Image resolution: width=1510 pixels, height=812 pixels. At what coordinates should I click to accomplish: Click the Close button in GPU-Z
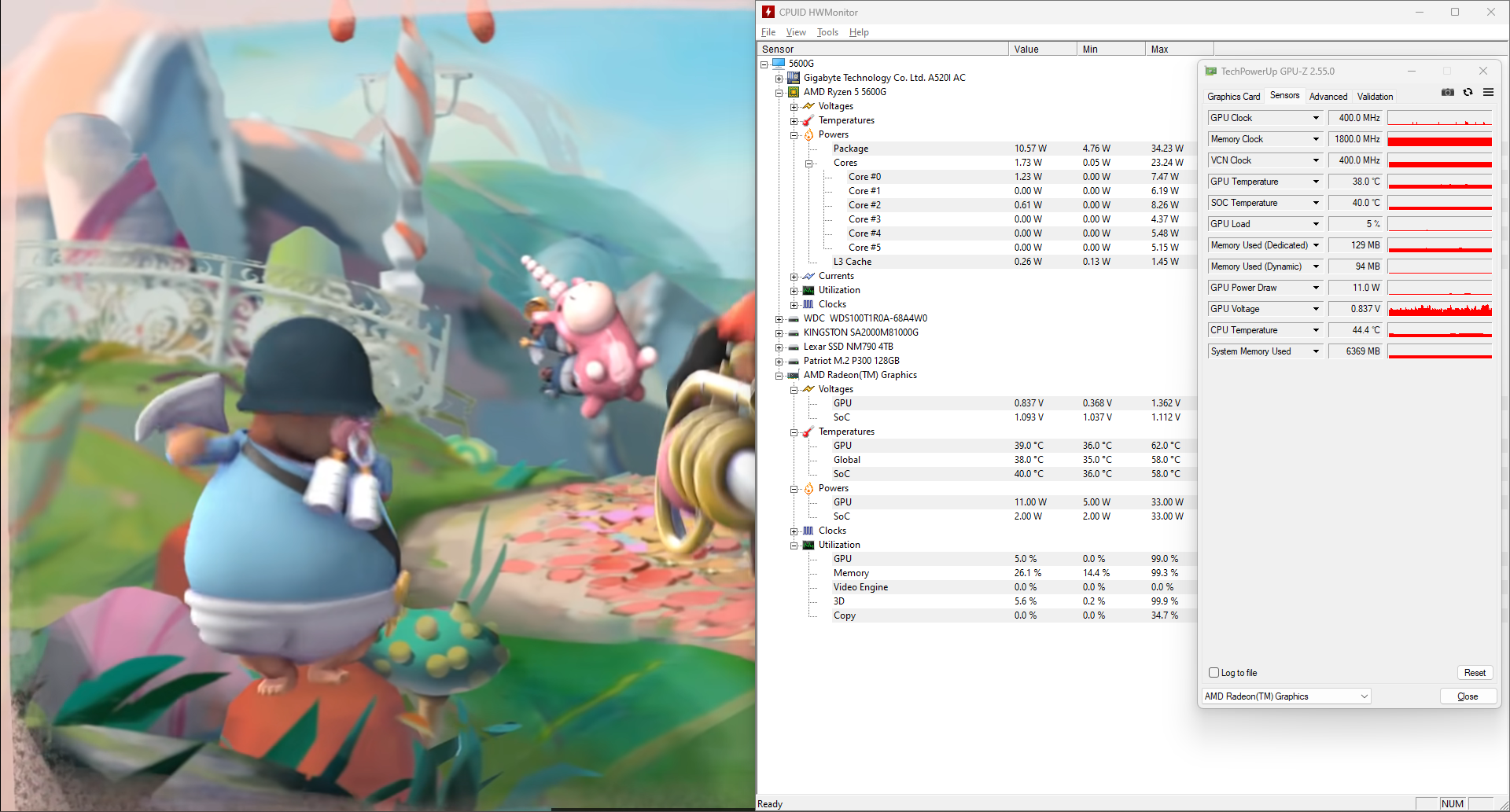1468,696
